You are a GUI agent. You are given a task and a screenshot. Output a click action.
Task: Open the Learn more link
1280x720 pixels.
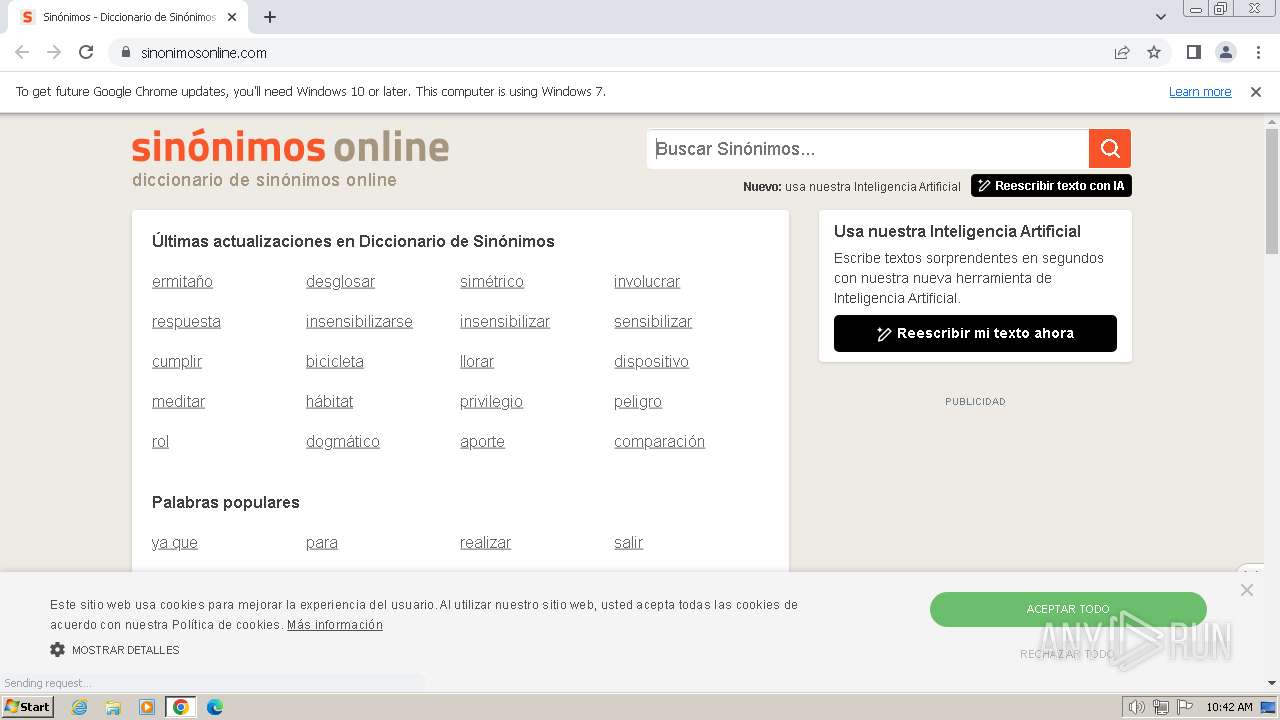(x=1200, y=92)
